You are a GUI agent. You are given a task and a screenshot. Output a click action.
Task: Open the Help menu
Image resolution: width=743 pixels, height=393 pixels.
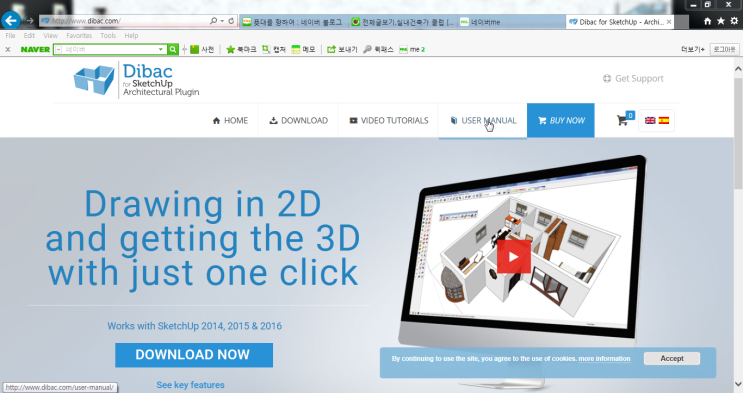pos(131,36)
